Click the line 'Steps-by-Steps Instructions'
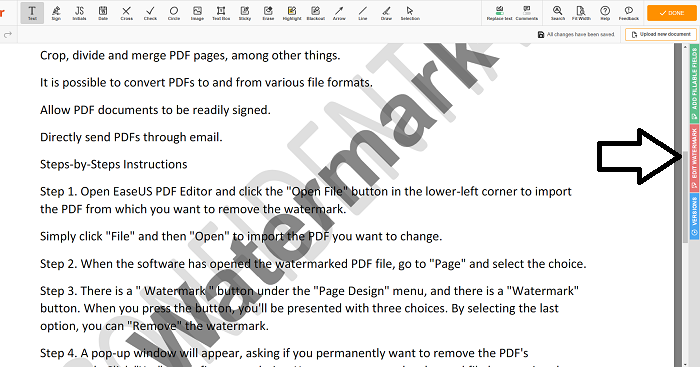The height and width of the screenshot is (367, 700). (113, 164)
